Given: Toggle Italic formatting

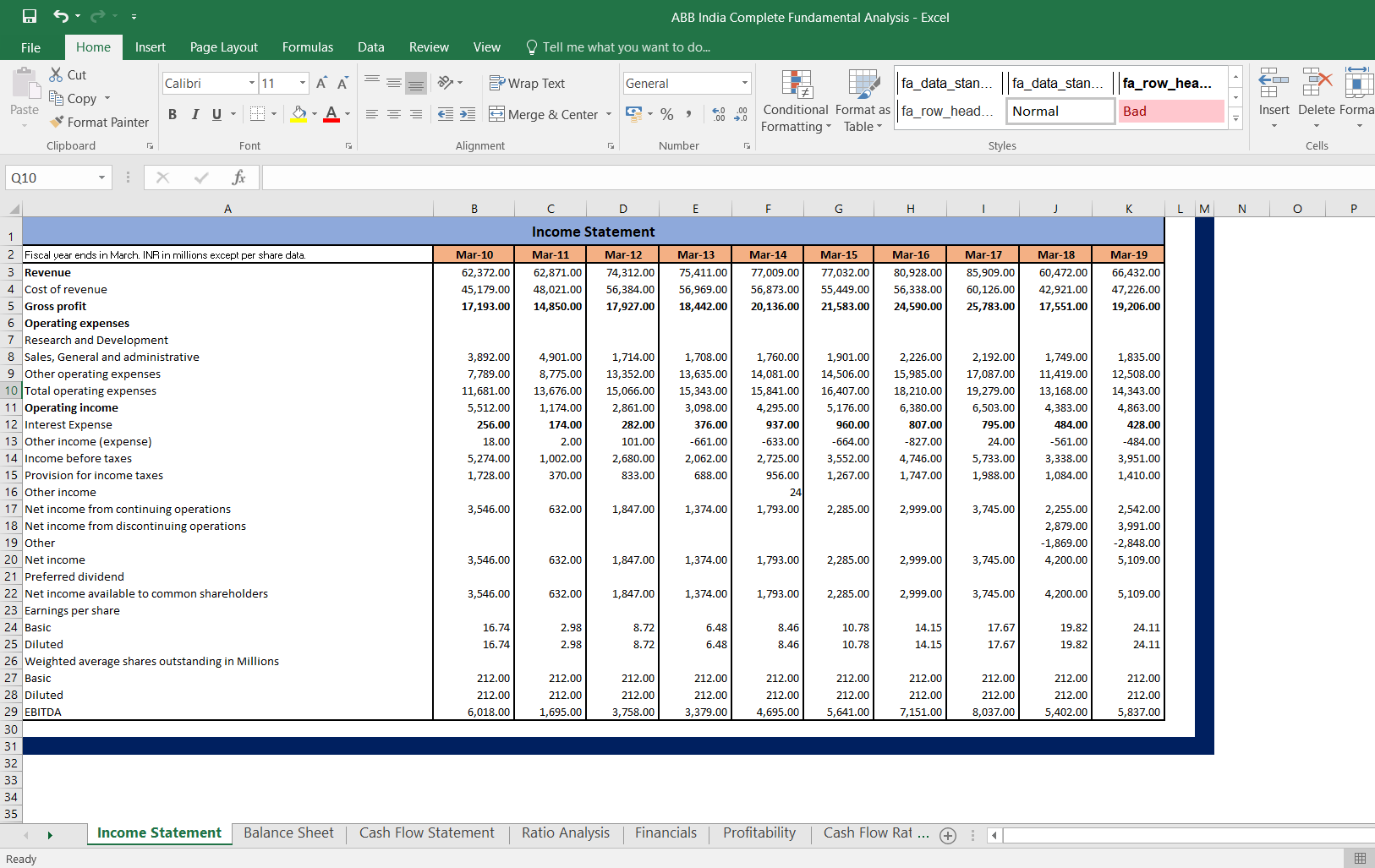Looking at the screenshot, I should [194, 114].
